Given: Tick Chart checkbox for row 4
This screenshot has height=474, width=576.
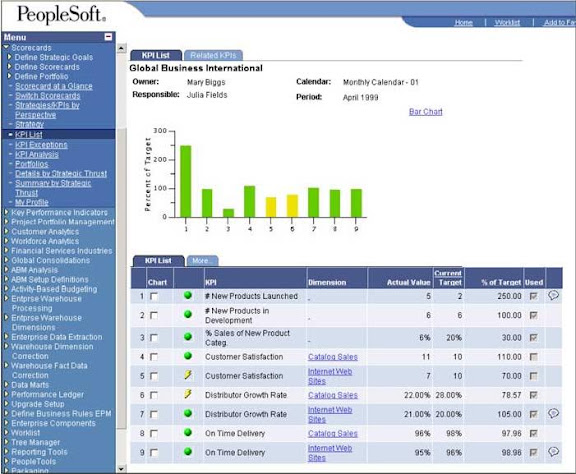Looking at the screenshot, I should pos(154,357).
